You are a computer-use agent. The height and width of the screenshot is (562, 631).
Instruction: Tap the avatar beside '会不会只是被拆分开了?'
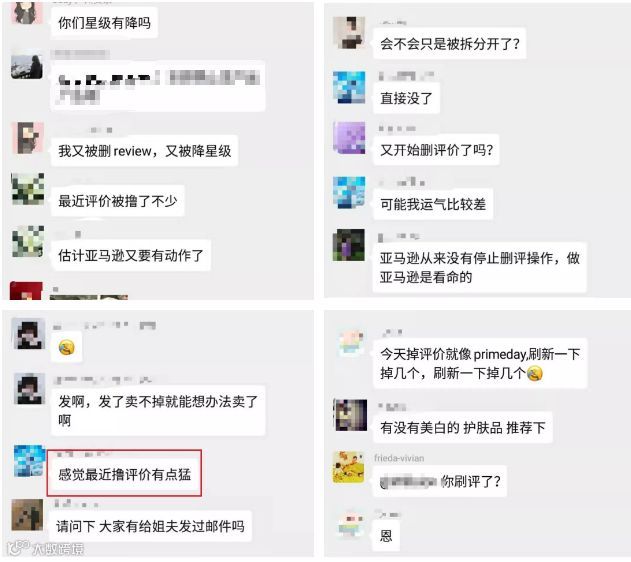click(x=349, y=33)
